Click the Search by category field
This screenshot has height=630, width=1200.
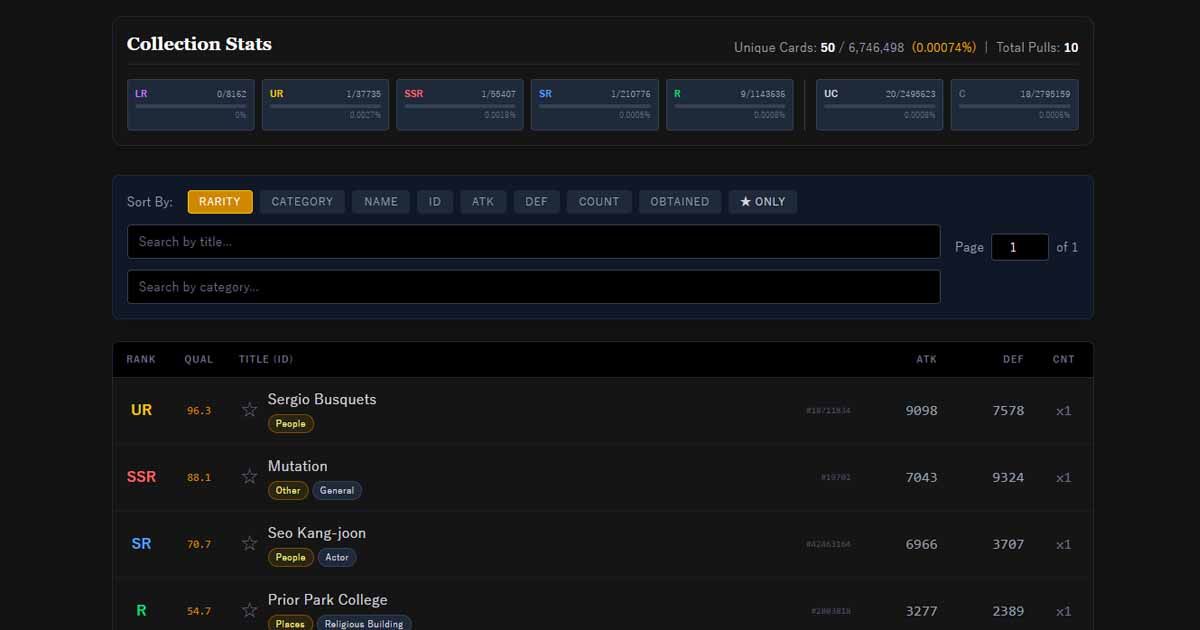[533, 287]
